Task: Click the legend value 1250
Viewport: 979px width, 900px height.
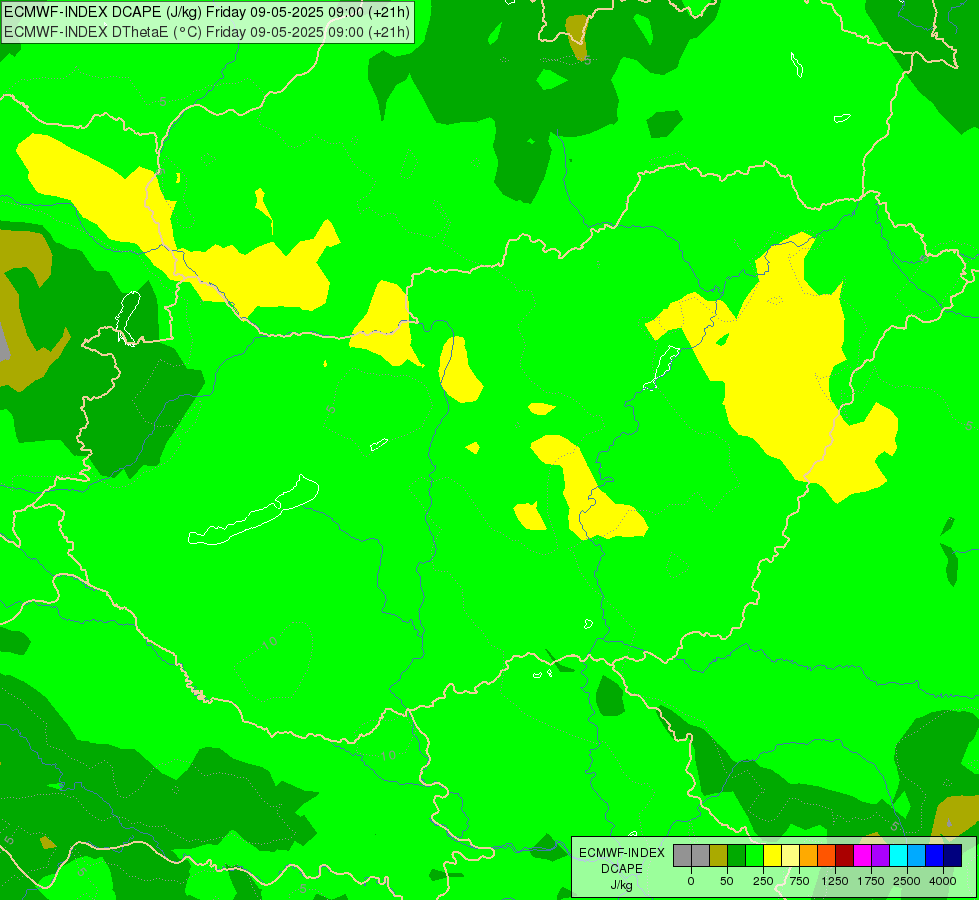Action: coord(835,881)
